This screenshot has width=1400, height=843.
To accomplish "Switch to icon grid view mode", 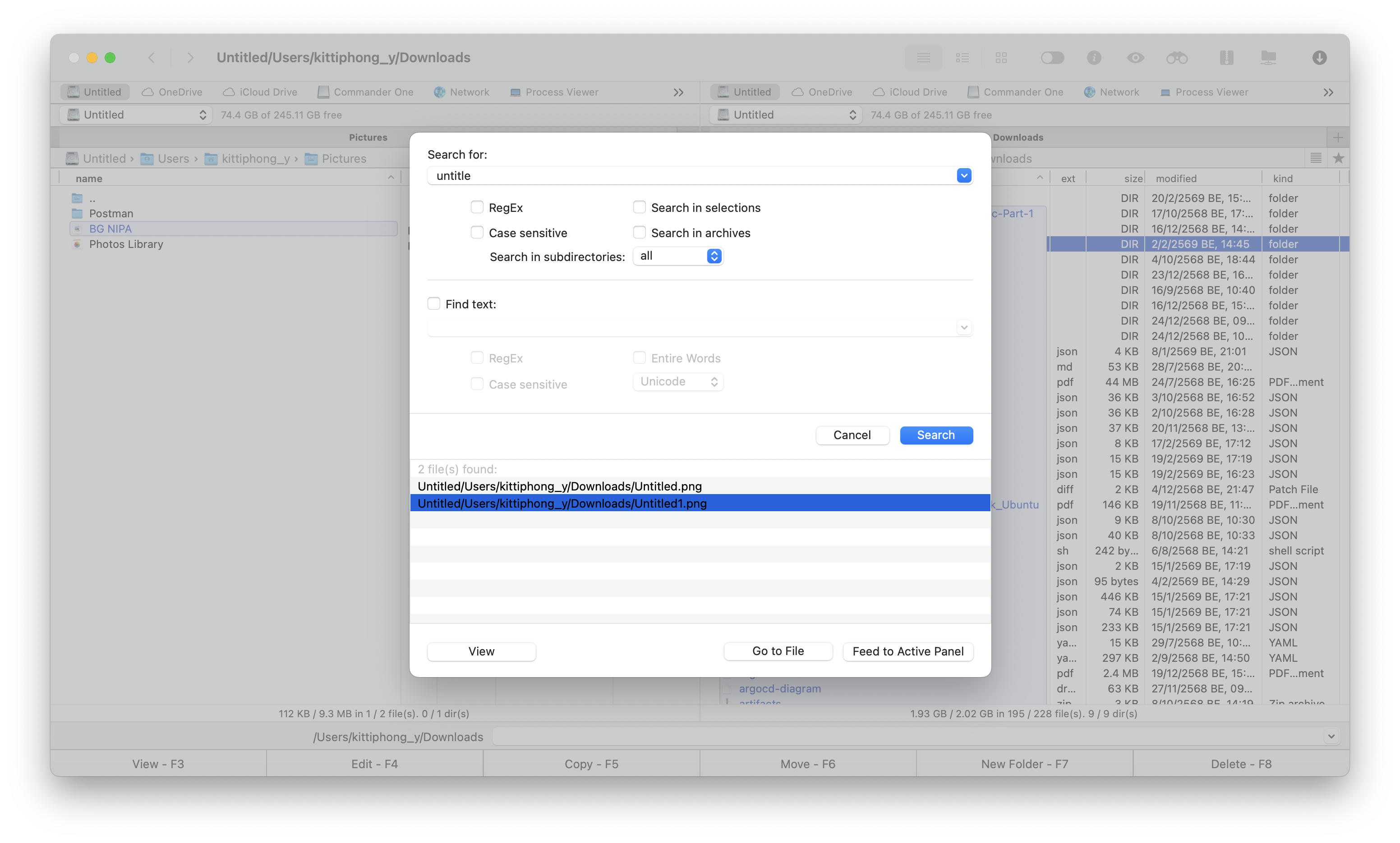I will tap(1001, 57).
